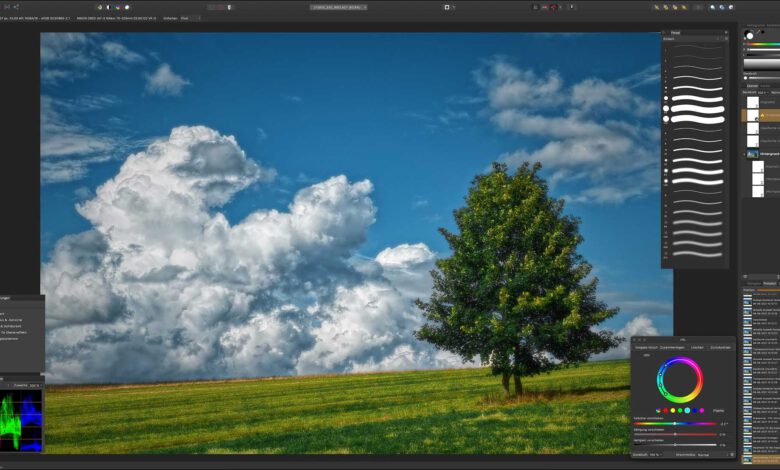Viewport: 780px width, 470px height.
Task: Select the all-colors multicolor channel dot
Action: coord(658,410)
